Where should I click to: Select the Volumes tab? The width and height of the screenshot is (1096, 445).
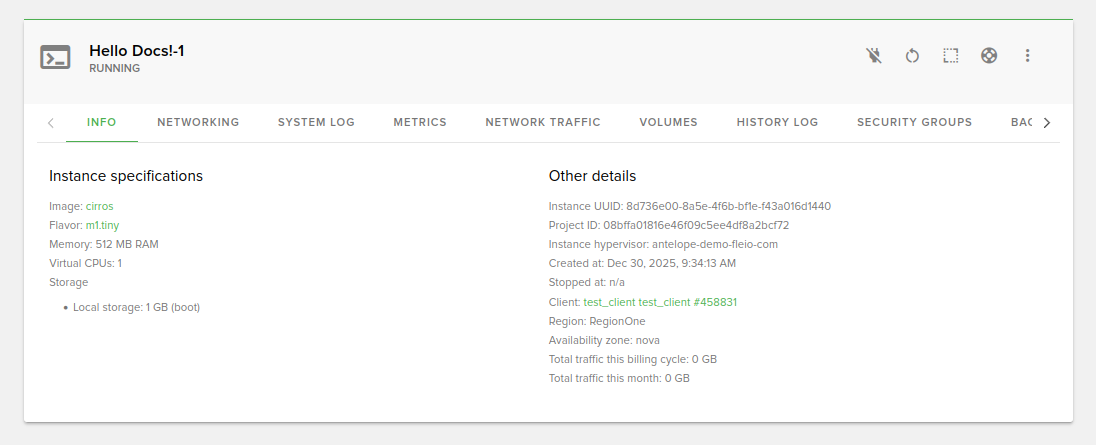coord(669,122)
